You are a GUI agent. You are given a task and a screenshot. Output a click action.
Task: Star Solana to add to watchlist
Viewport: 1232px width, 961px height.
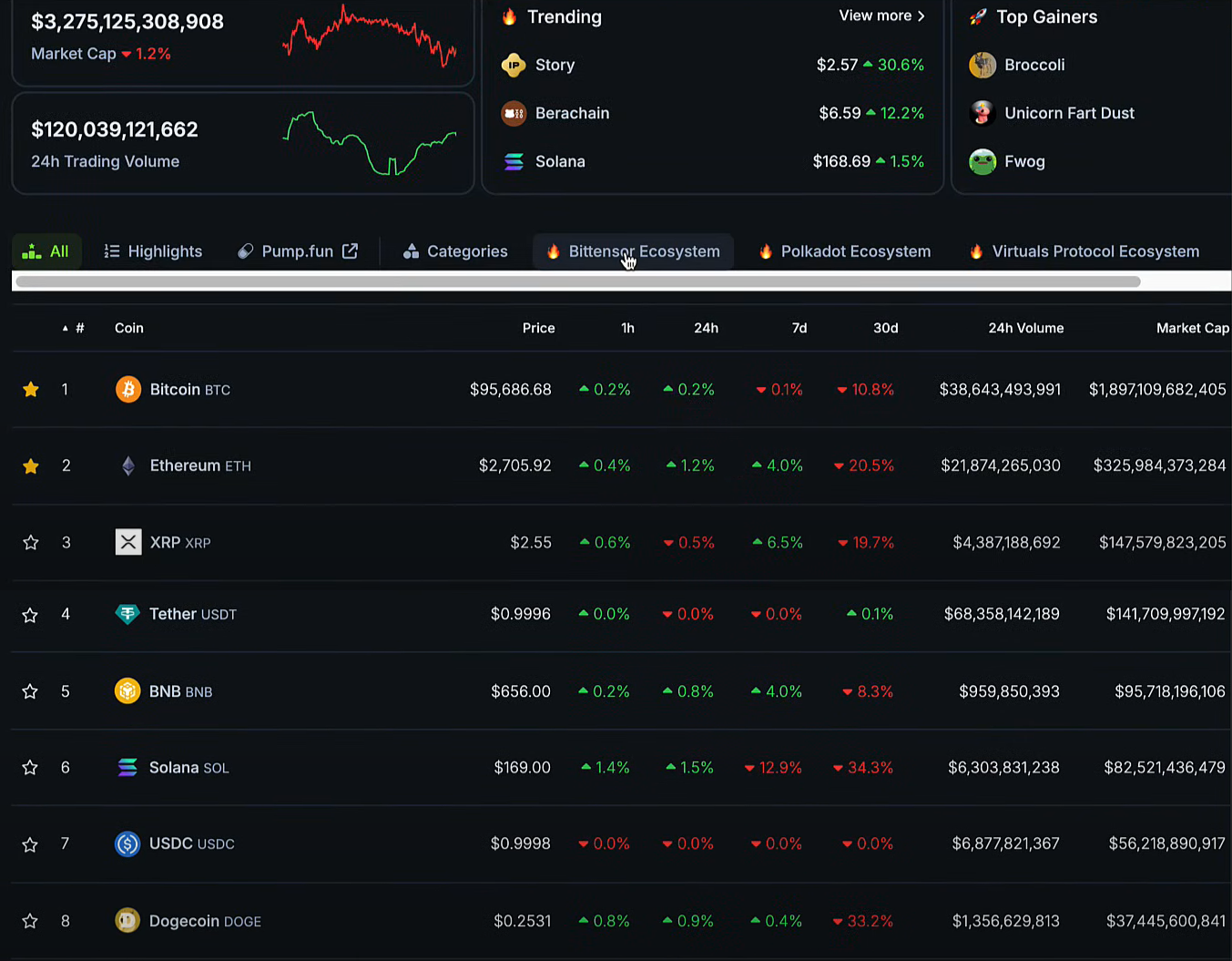coord(30,768)
